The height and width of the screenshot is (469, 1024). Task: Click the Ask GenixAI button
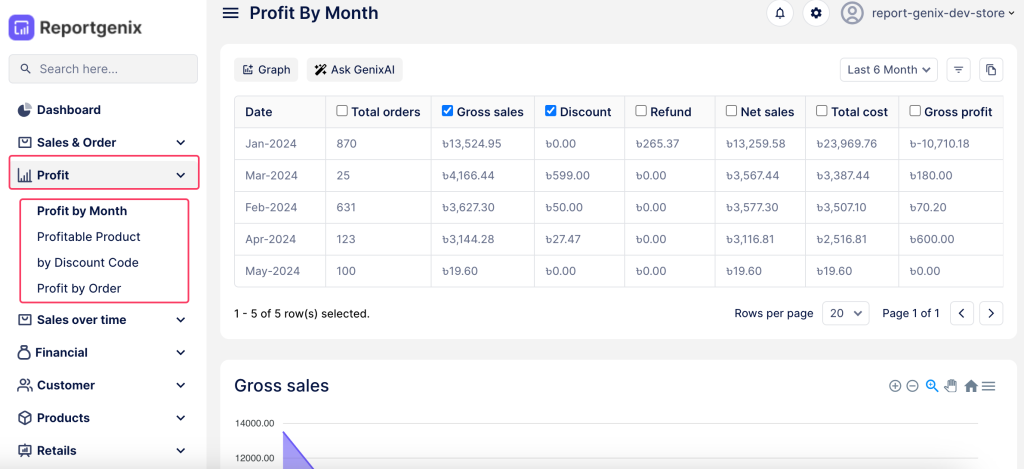354,70
